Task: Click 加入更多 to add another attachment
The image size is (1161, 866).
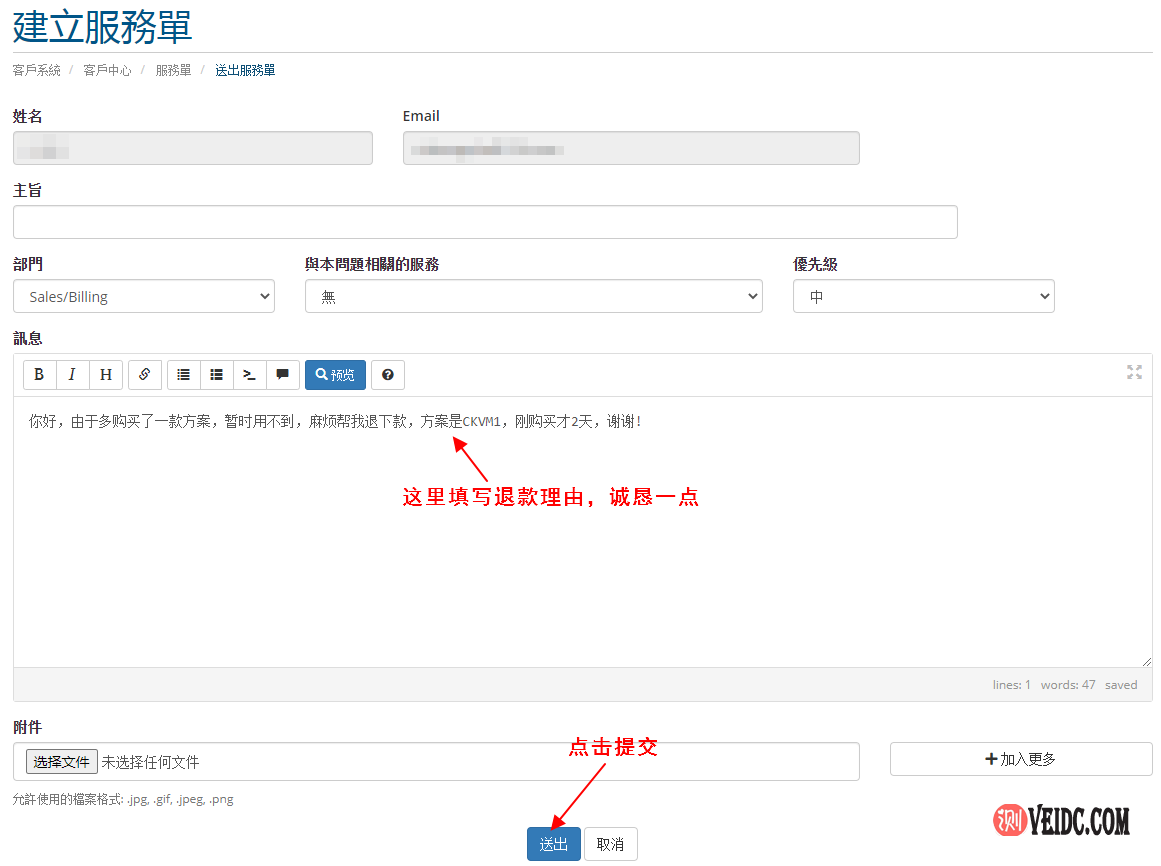Action: coord(1020,759)
